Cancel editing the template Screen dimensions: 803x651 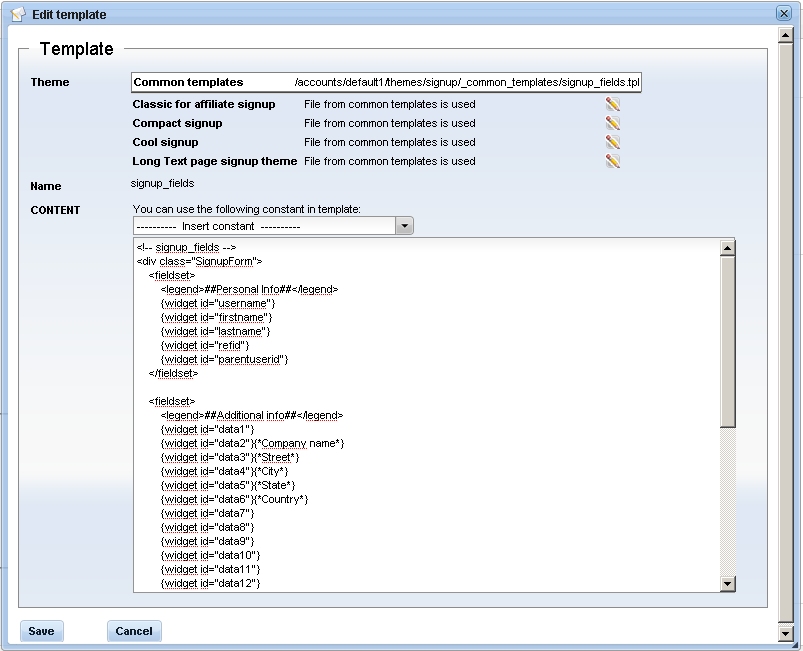pyautogui.click(x=134, y=631)
